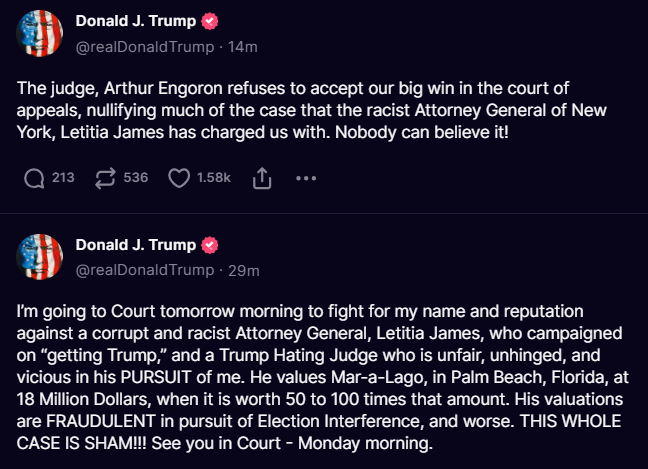
Task: Click the reply icon on the Engoron post
Action: click(34, 178)
